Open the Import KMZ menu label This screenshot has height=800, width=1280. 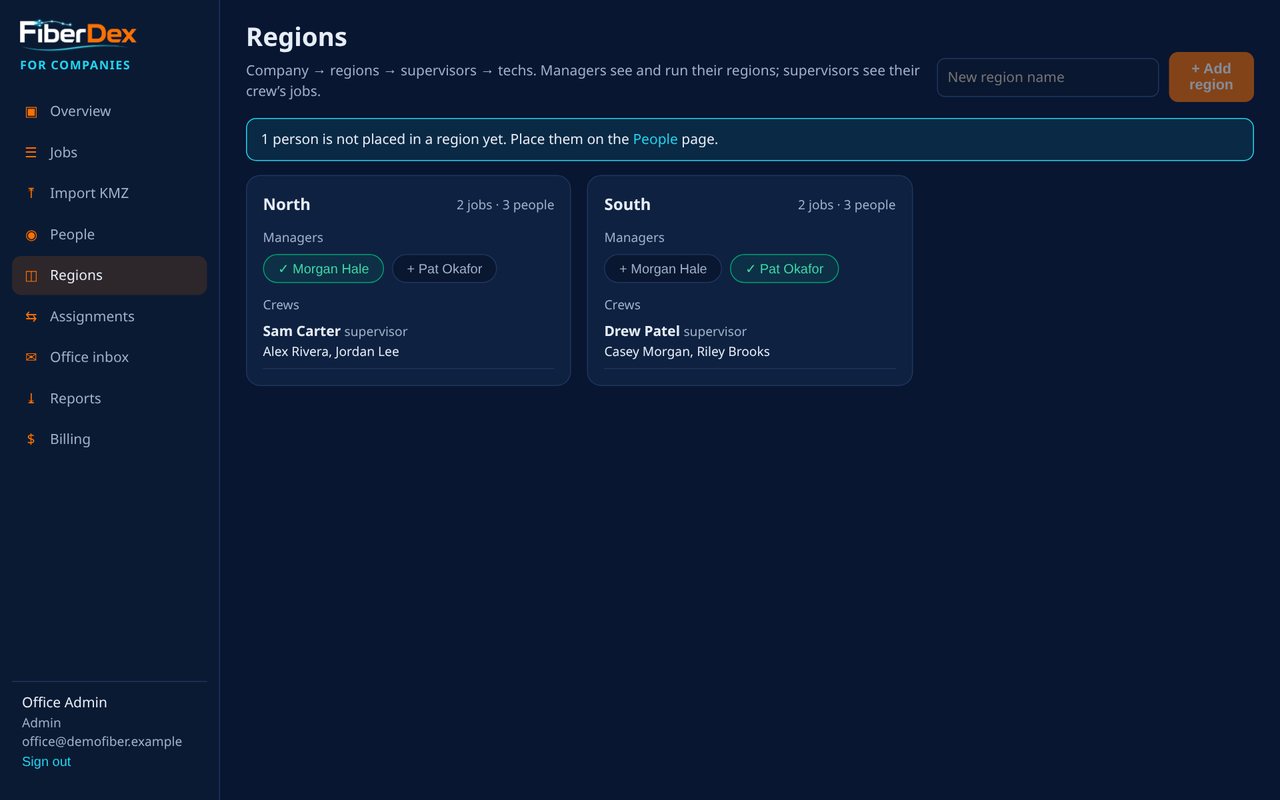pos(89,193)
